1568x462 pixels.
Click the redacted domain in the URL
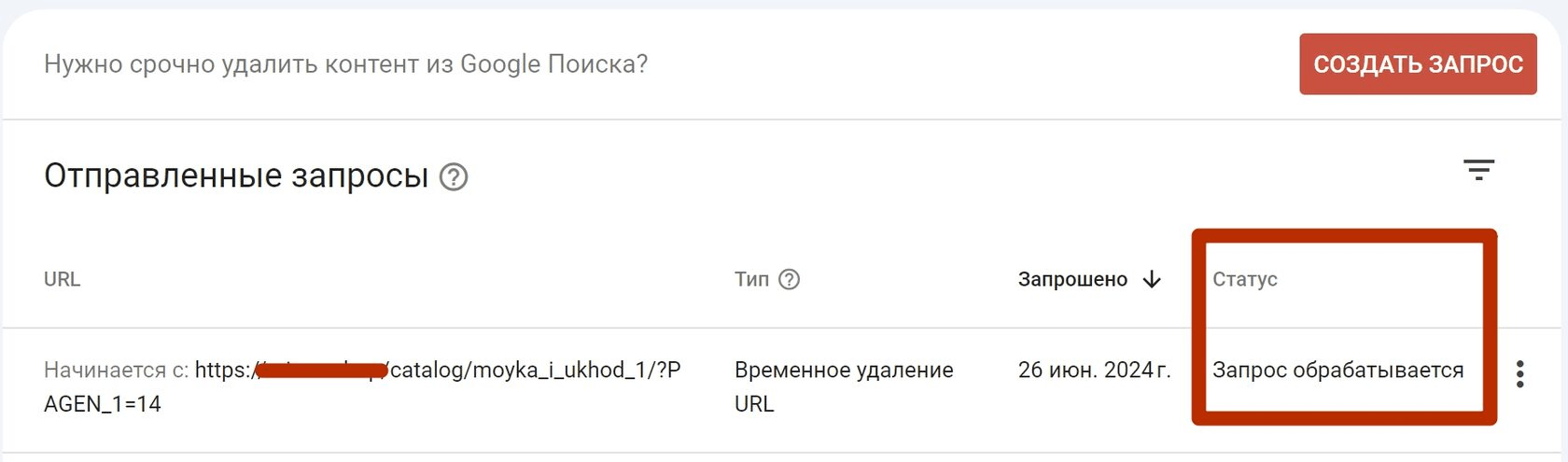click(x=320, y=371)
